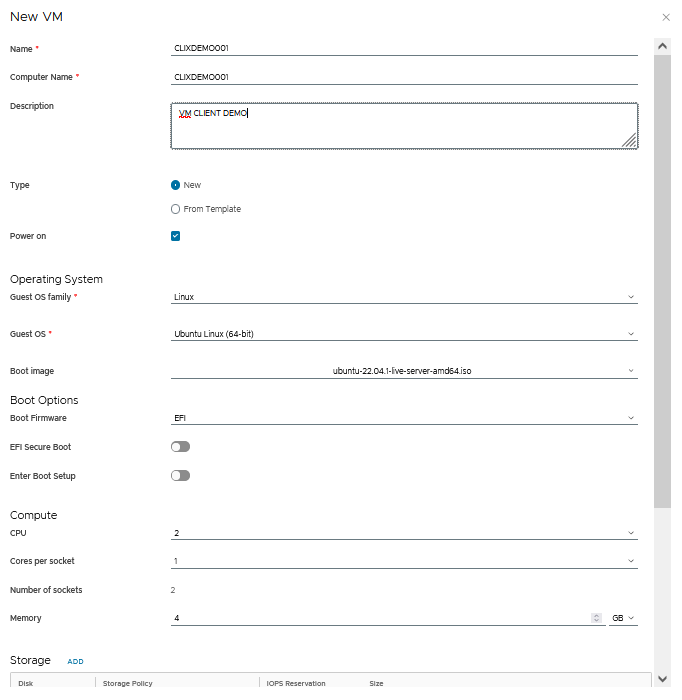Image resolution: width=682 pixels, height=700 pixels.
Task: Click the Computer Name input field
Action: click(404, 76)
